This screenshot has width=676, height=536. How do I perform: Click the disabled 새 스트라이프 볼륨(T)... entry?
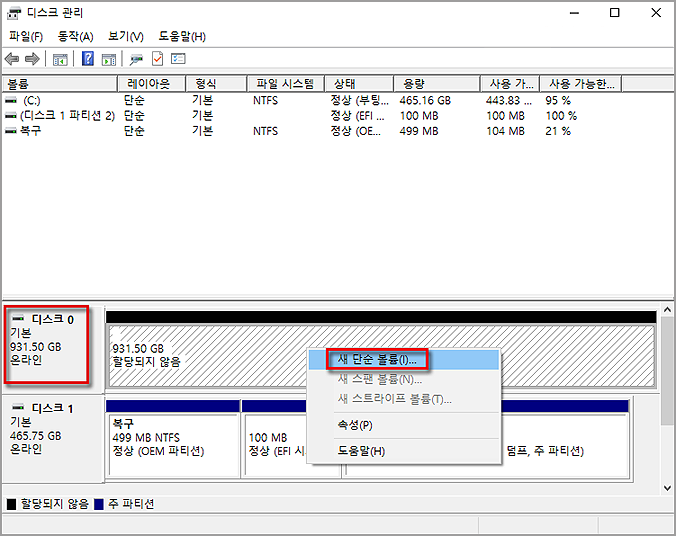pos(404,399)
